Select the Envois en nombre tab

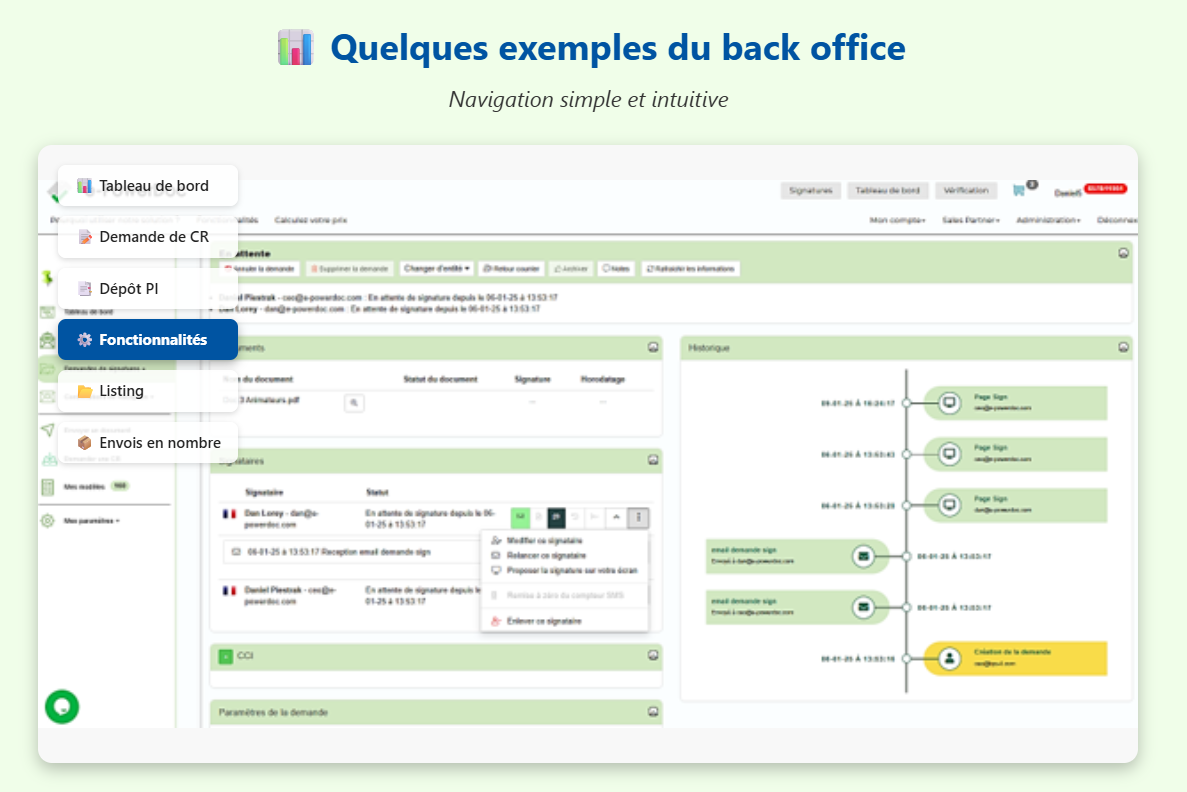pos(148,443)
